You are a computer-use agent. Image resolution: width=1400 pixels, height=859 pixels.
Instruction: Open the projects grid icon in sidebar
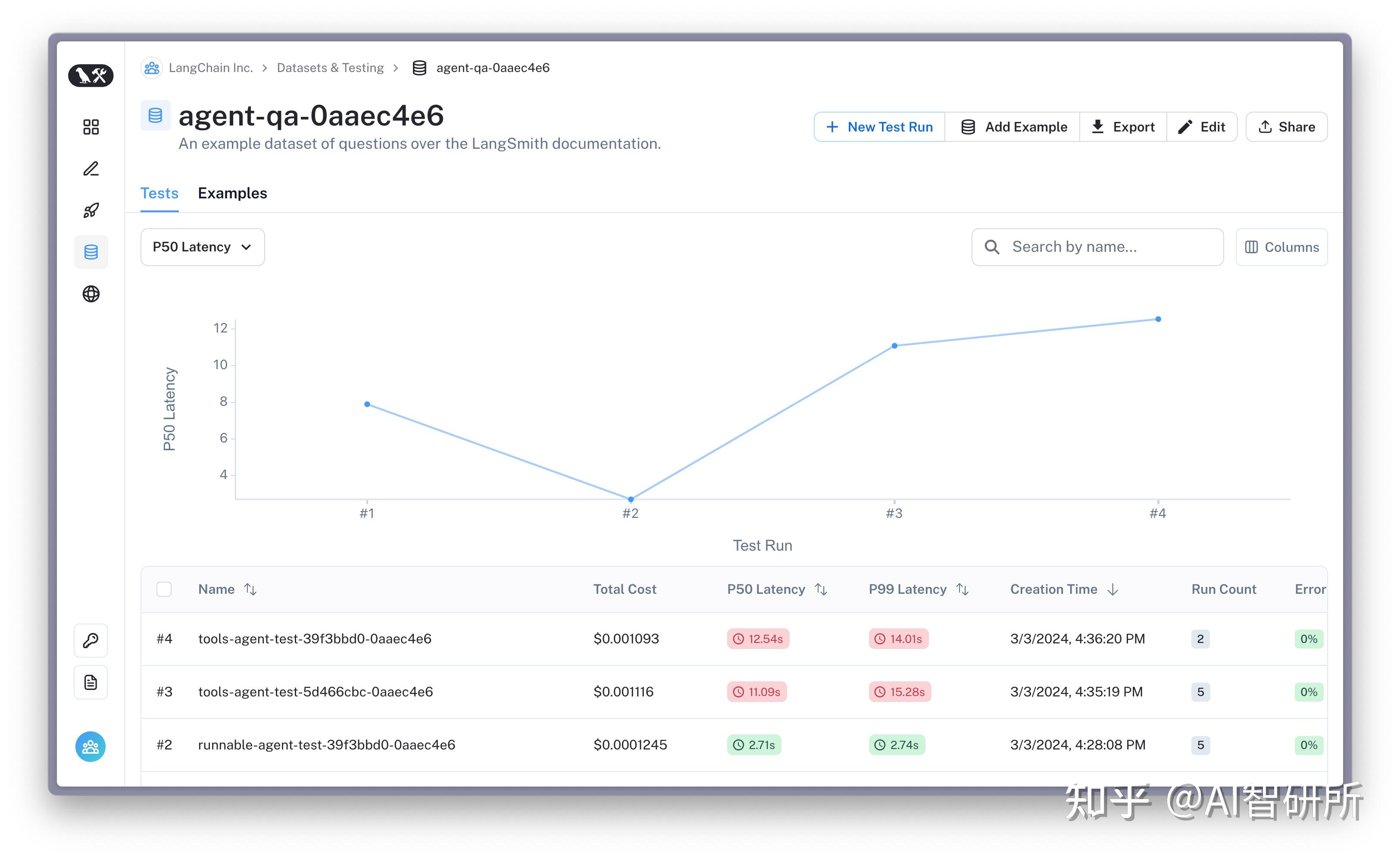coord(91,127)
